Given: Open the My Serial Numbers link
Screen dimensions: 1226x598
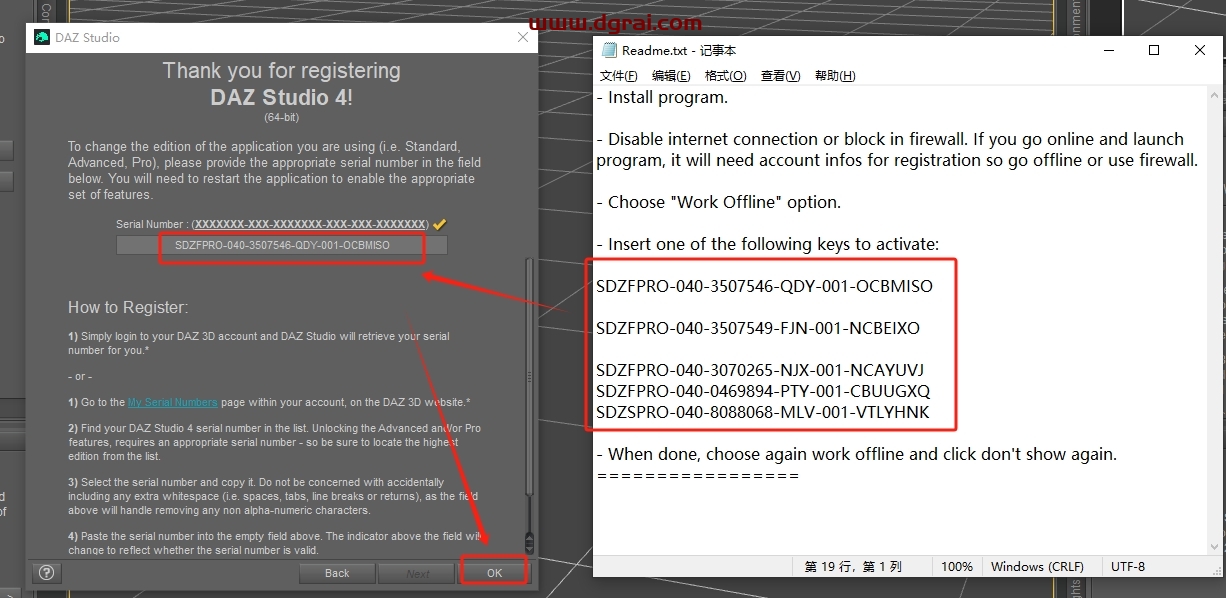Looking at the screenshot, I should (x=172, y=402).
